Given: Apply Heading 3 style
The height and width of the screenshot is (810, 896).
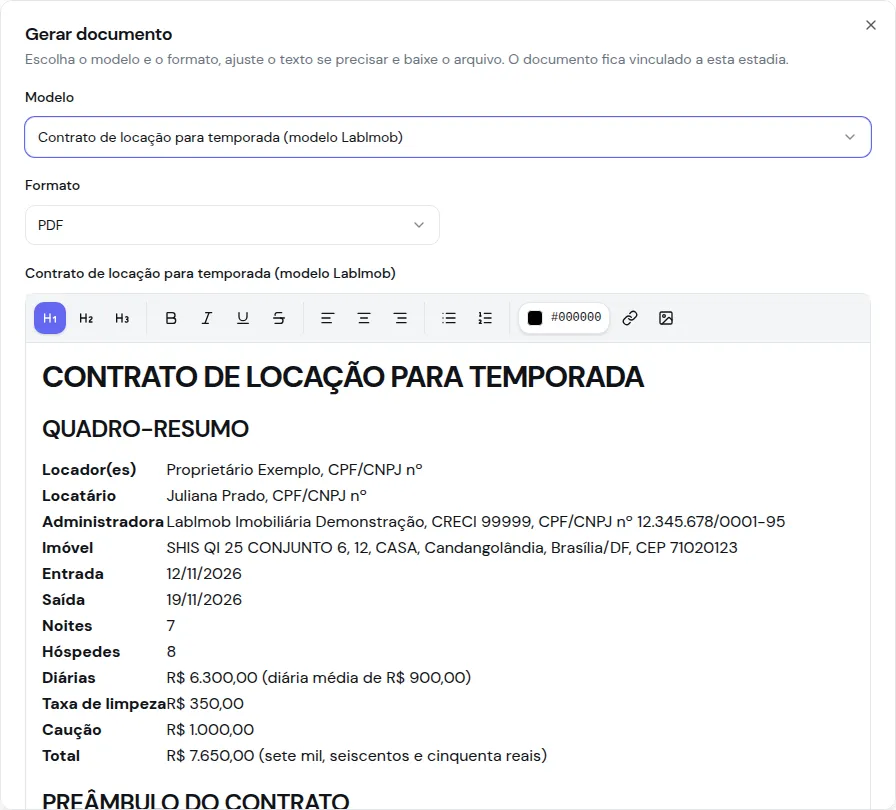Looking at the screenshot, I should tap(122, 318).
